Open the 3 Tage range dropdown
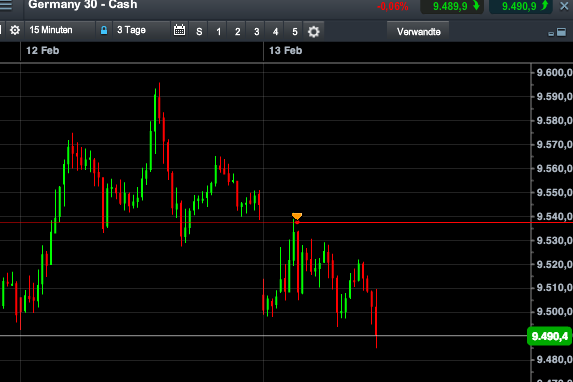Image resolution: width=573 pixels, height=382 pixels. [141, 30]
